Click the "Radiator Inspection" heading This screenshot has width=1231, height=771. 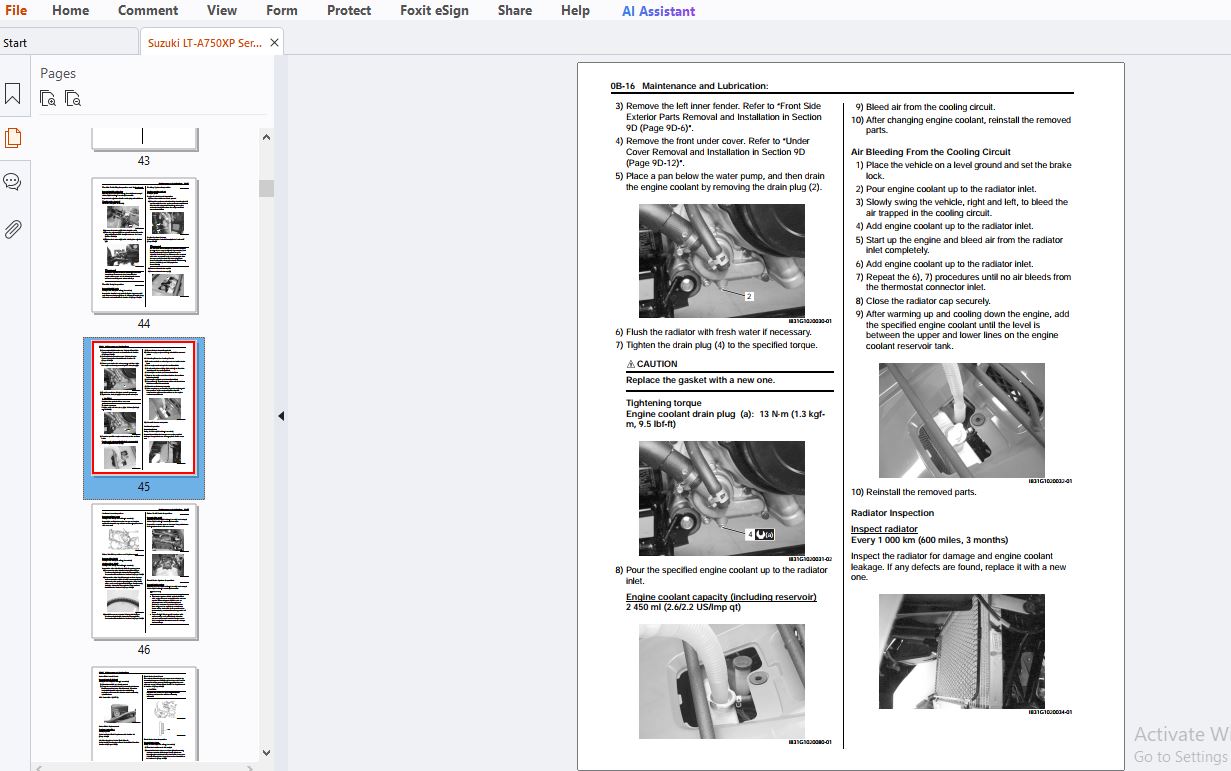click(892, 513)
